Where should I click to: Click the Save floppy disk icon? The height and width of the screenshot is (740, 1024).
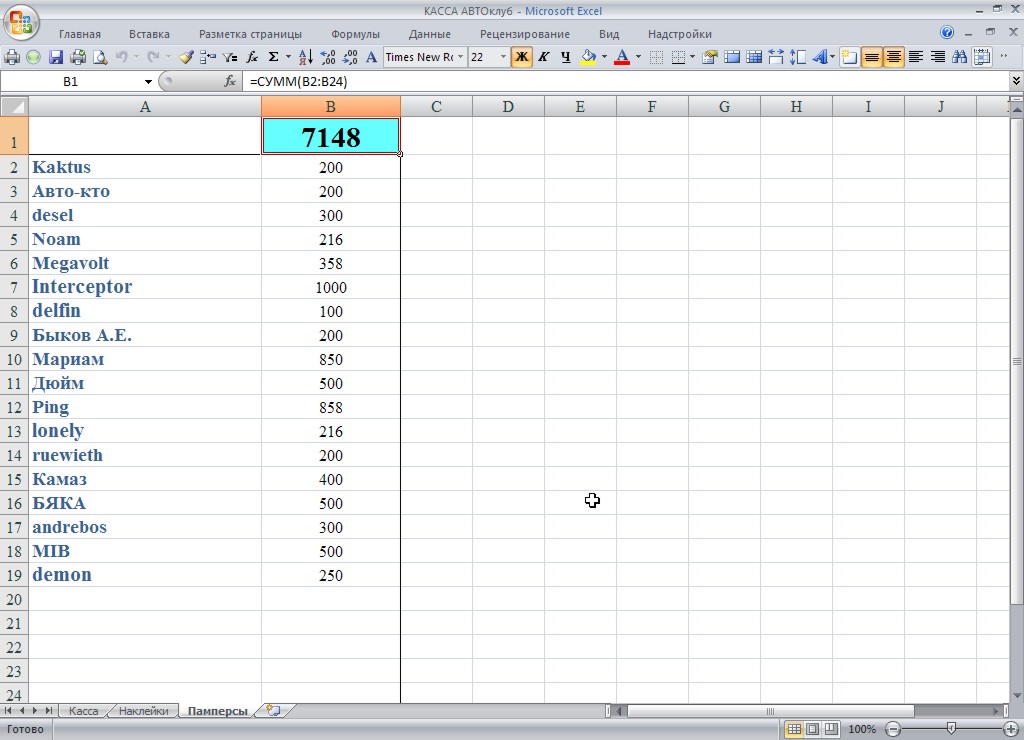pyautogui.click(x=56, y=57)
